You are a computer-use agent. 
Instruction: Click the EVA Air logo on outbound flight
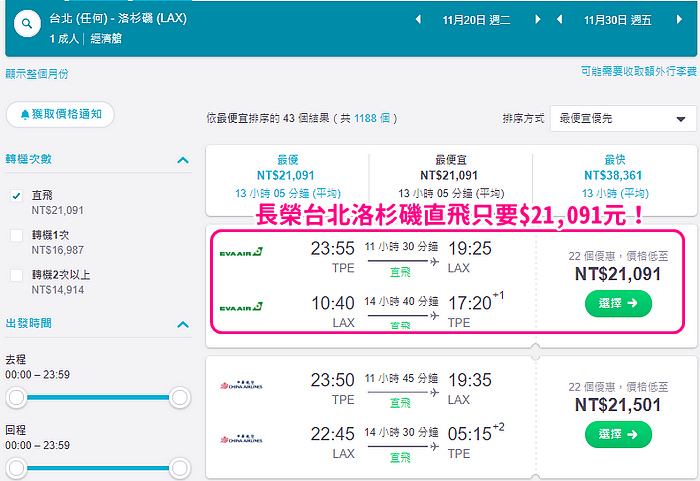point(241,252)
